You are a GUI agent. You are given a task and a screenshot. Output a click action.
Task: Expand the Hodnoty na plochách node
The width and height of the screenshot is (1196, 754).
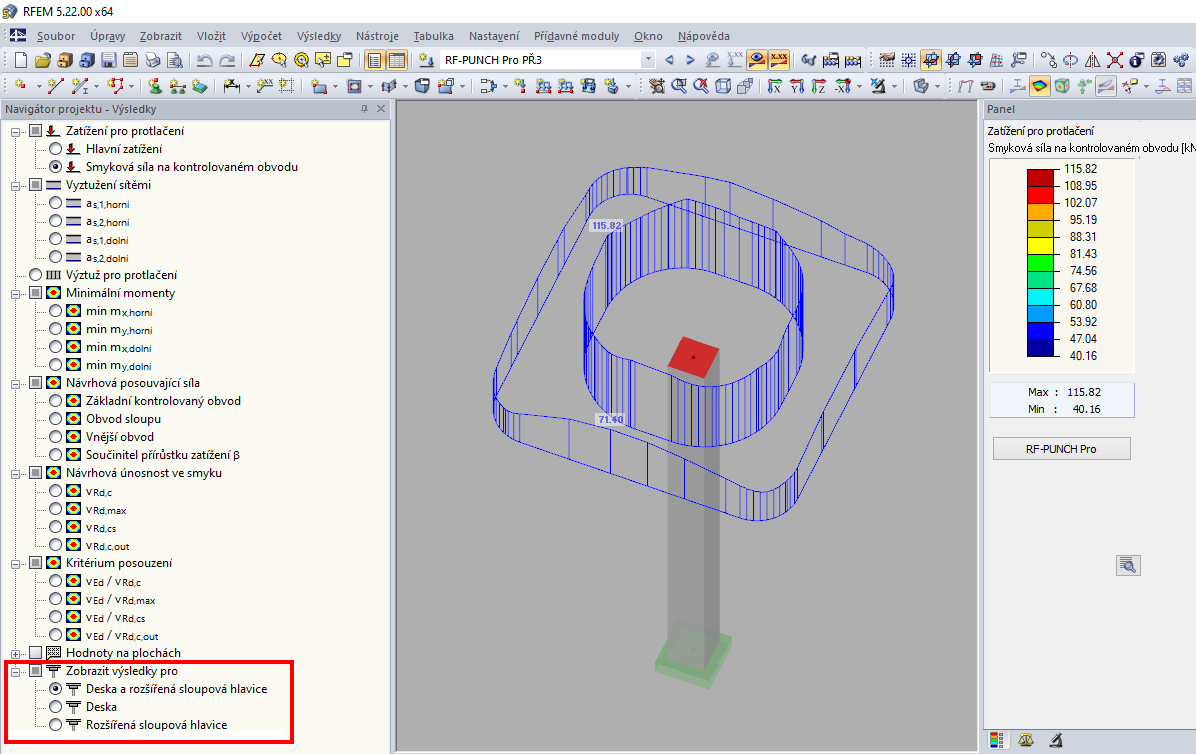pyautogui.click(x=15, y=653)
